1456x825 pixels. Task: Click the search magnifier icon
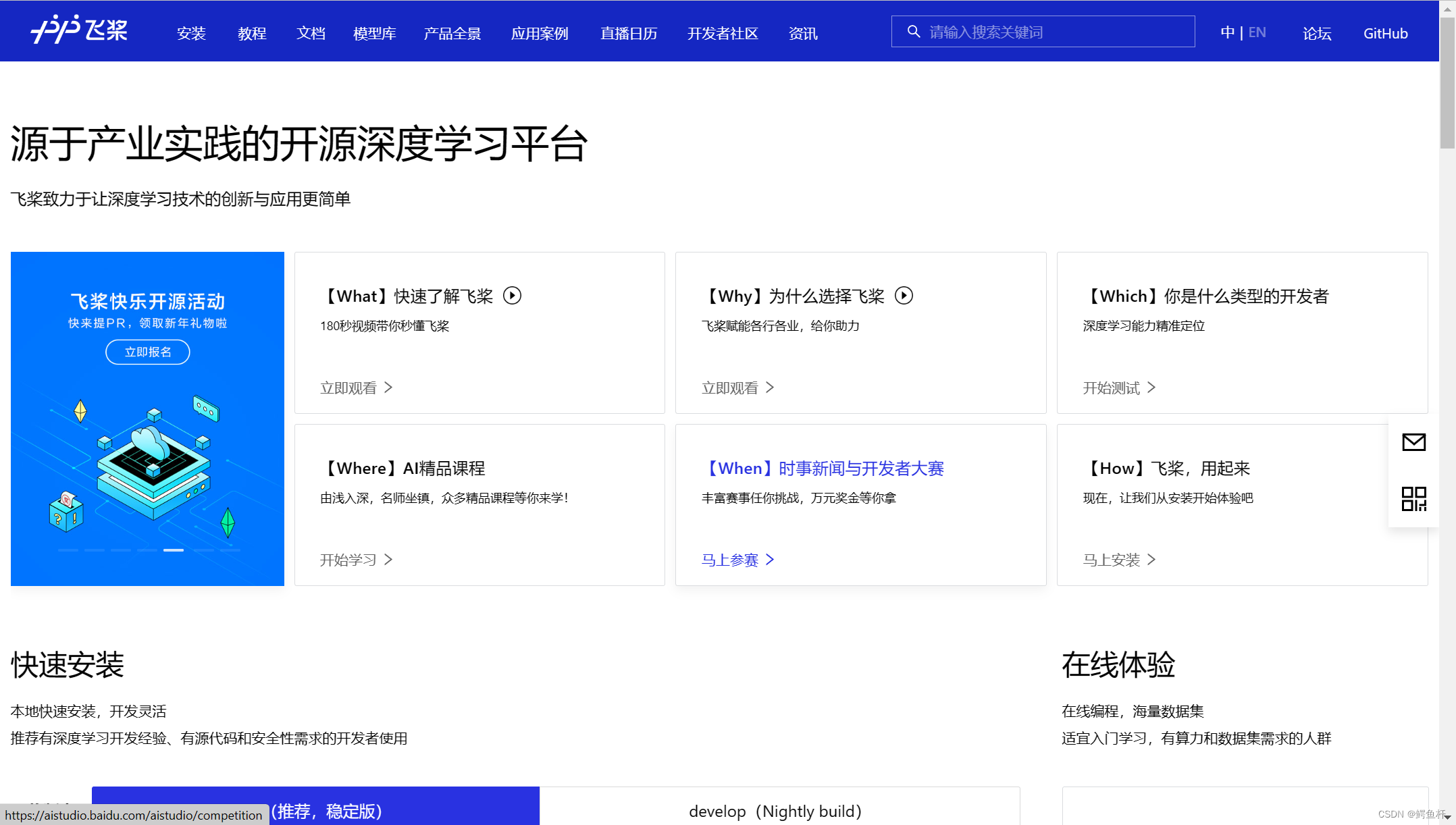tap(913, 32)
